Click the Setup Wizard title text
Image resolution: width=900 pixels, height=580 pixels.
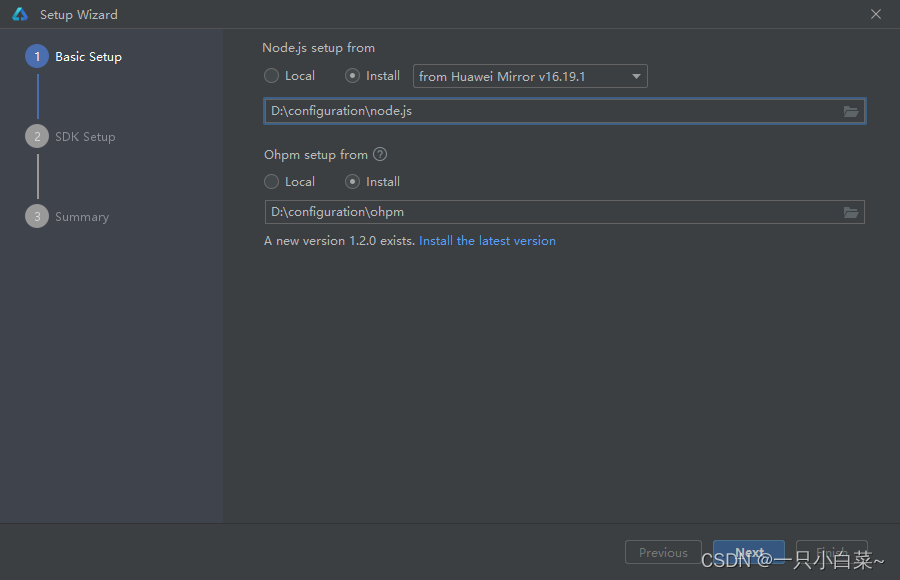click(79, 14)
